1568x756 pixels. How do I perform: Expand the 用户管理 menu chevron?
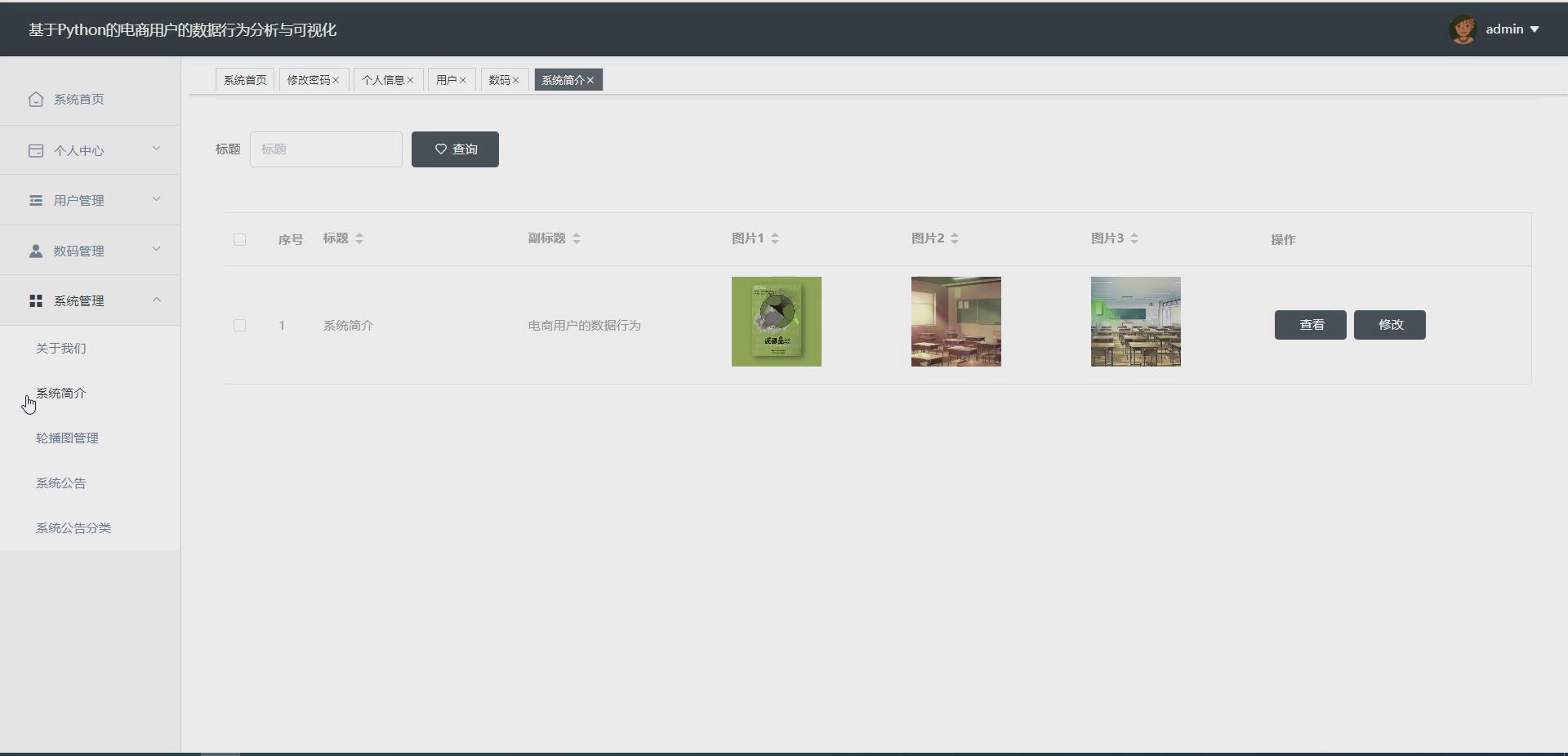[156, 199]
